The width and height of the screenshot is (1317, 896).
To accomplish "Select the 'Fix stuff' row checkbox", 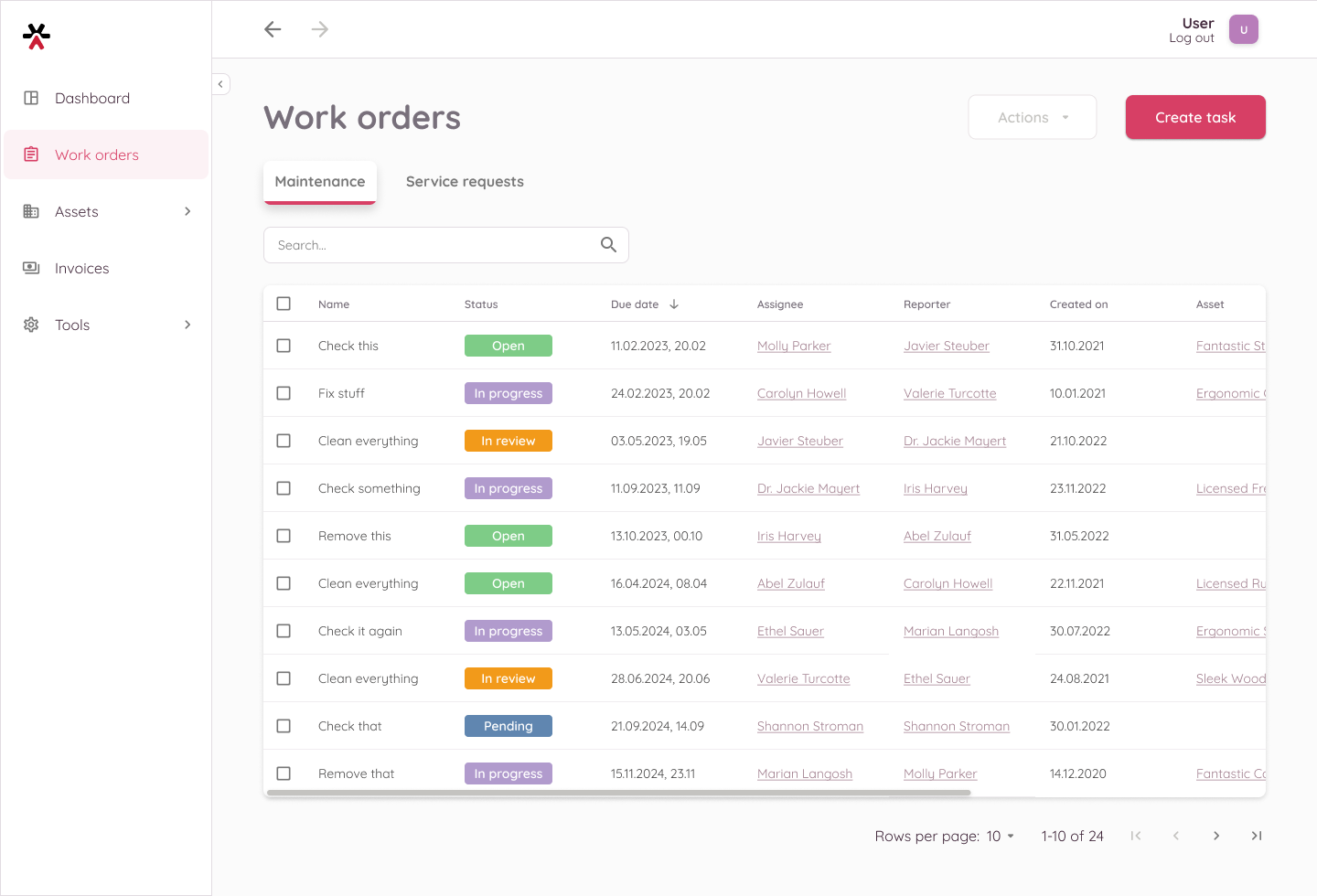I will pyautogui.click(x=284, y=393).
